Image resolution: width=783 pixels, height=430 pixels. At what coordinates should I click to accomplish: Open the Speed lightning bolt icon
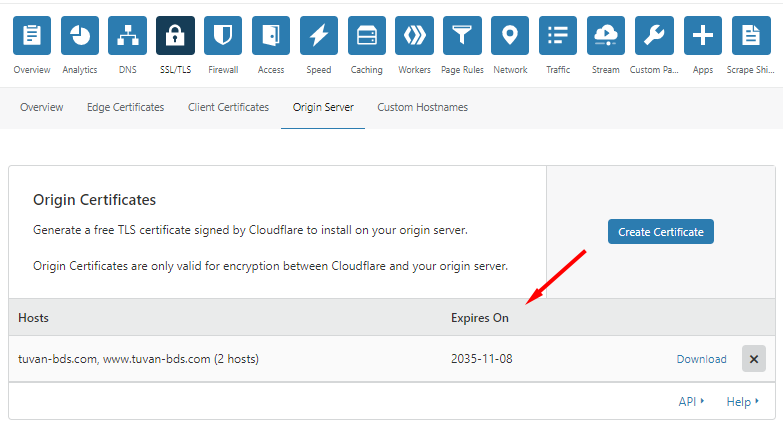coord(319,35)
